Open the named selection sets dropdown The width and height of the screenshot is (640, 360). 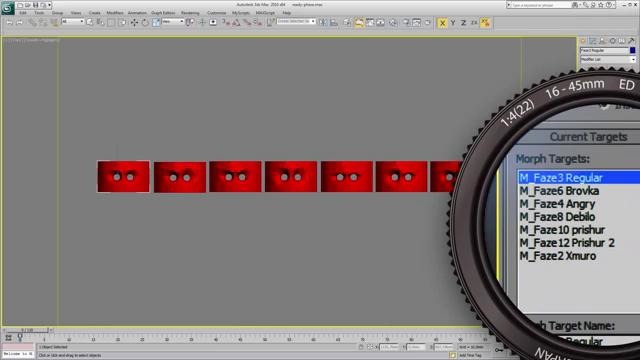tap(296, 21)
